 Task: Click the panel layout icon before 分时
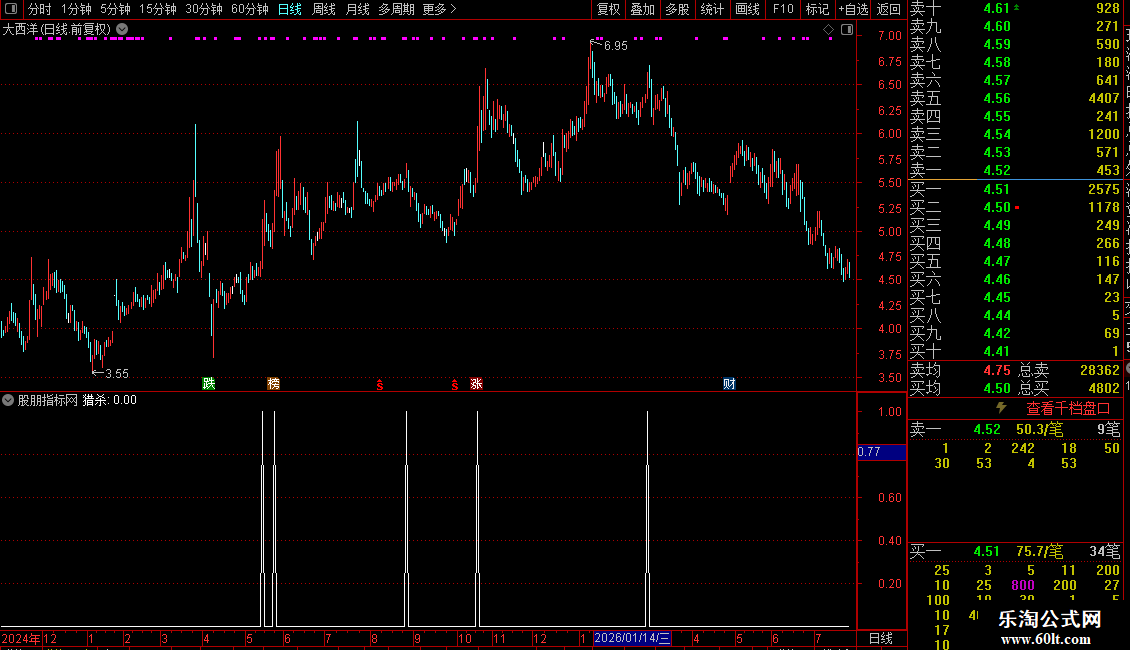click(x=11, y=9)
